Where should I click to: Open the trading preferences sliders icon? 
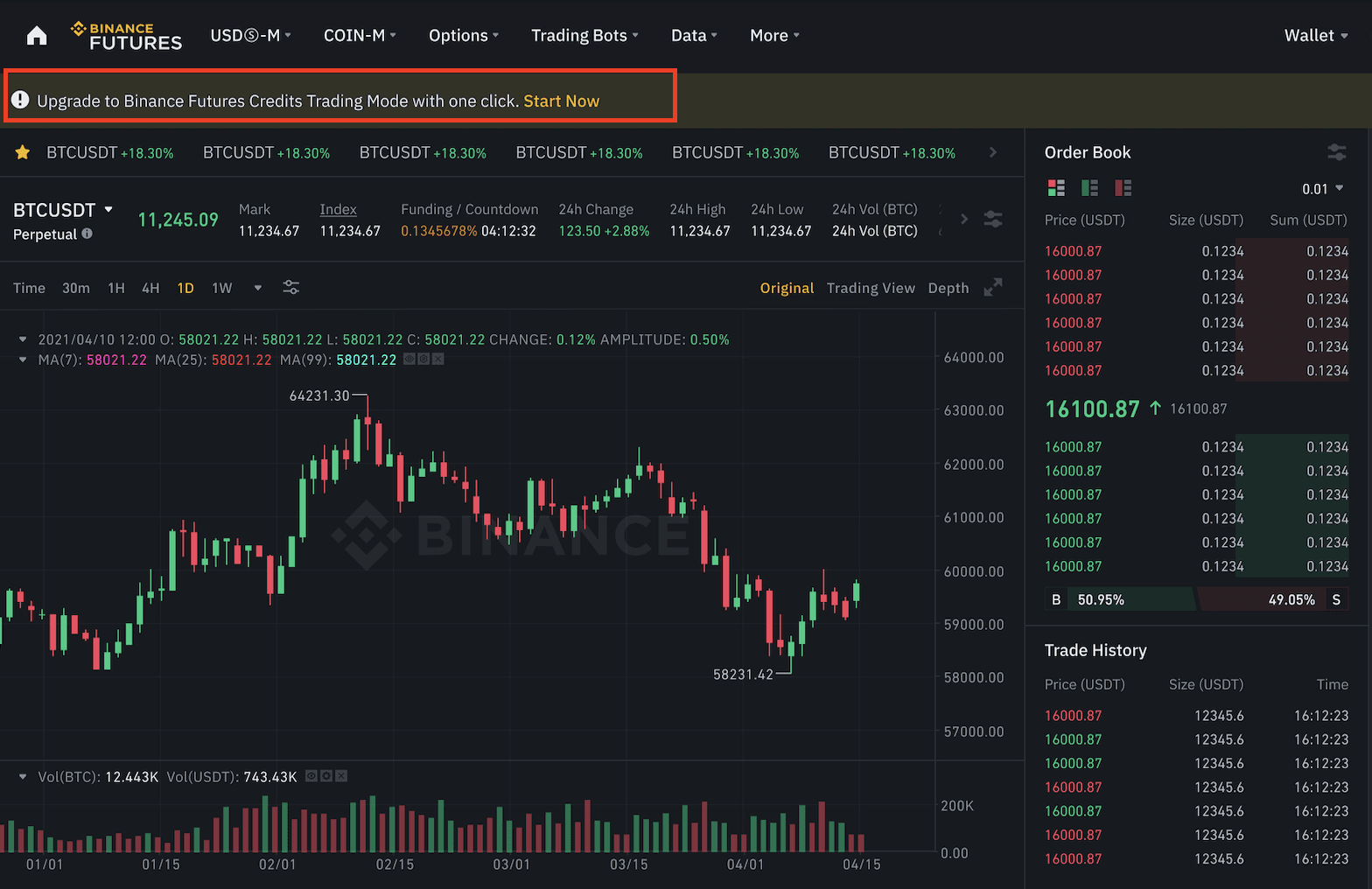click(x=993, y=219)
